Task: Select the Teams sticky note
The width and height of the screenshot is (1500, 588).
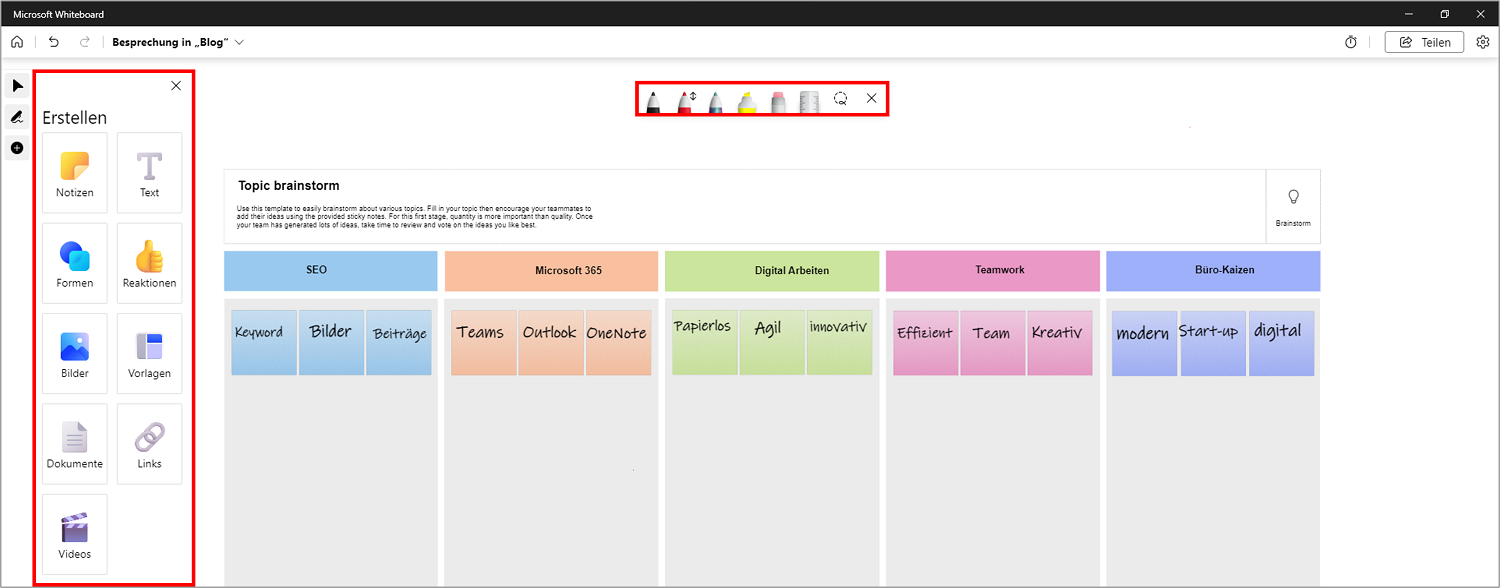Action: tap(484, 342)
